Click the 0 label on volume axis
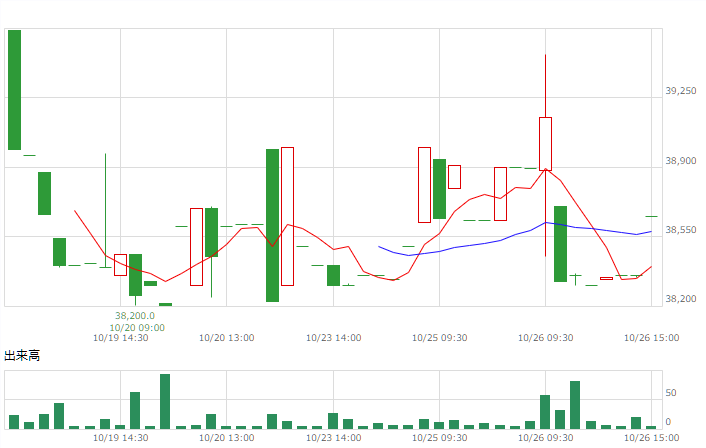The width and height of the screenshot is (706, 448). (668, 422)
